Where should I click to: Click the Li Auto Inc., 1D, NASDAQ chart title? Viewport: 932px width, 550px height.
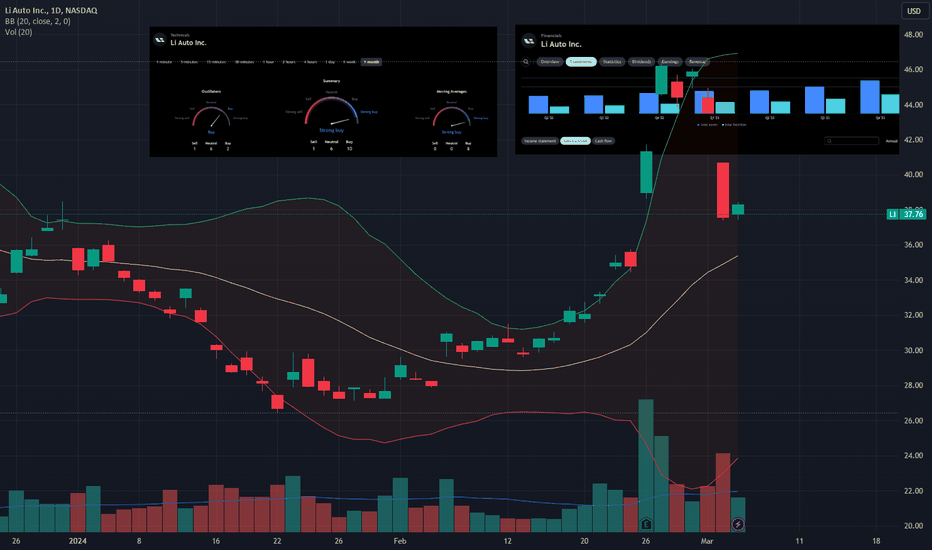click(51, 10)
